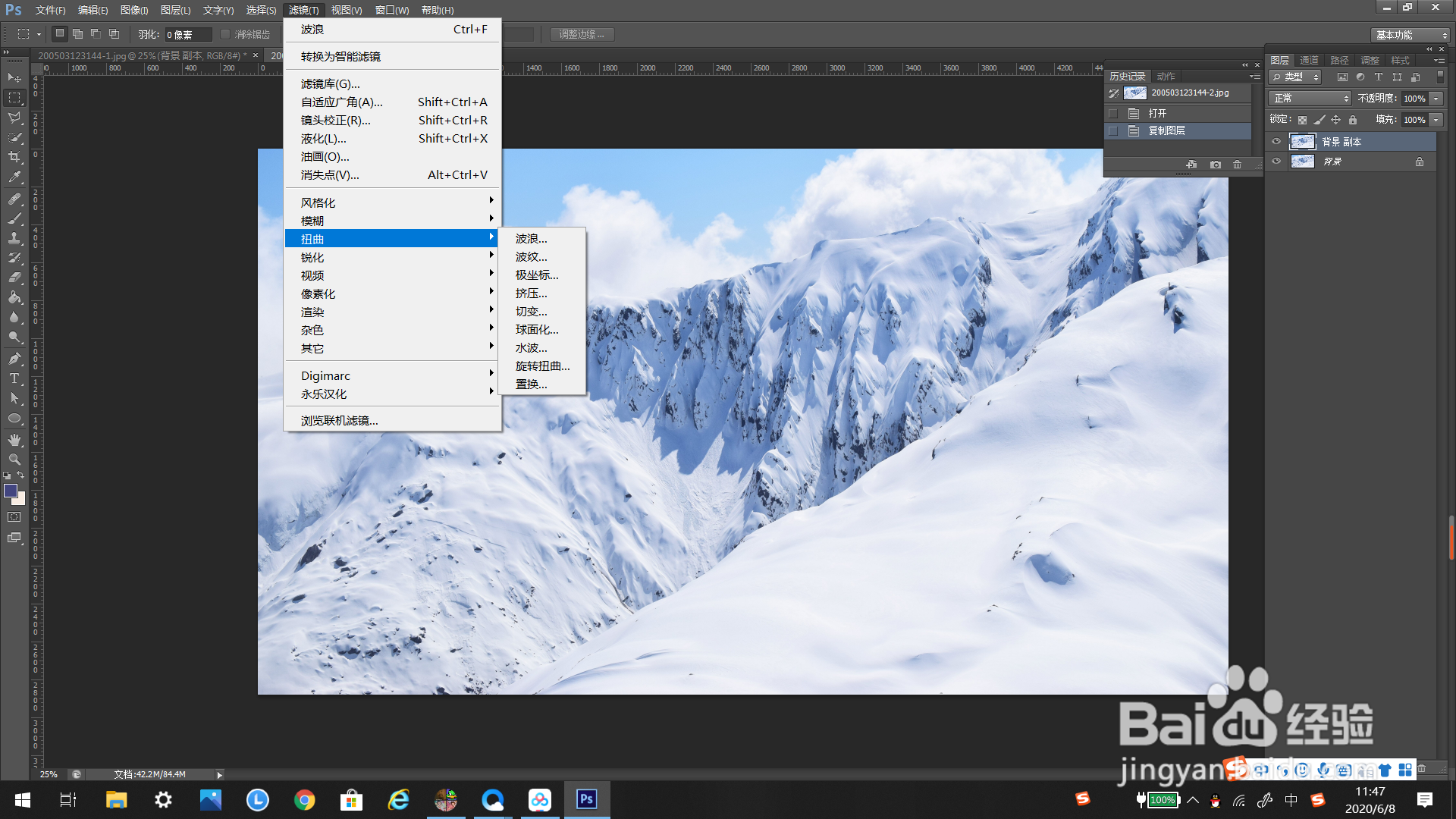Choose 极坐标 from the 扭曲 submenu

click(x=536, y=275)
